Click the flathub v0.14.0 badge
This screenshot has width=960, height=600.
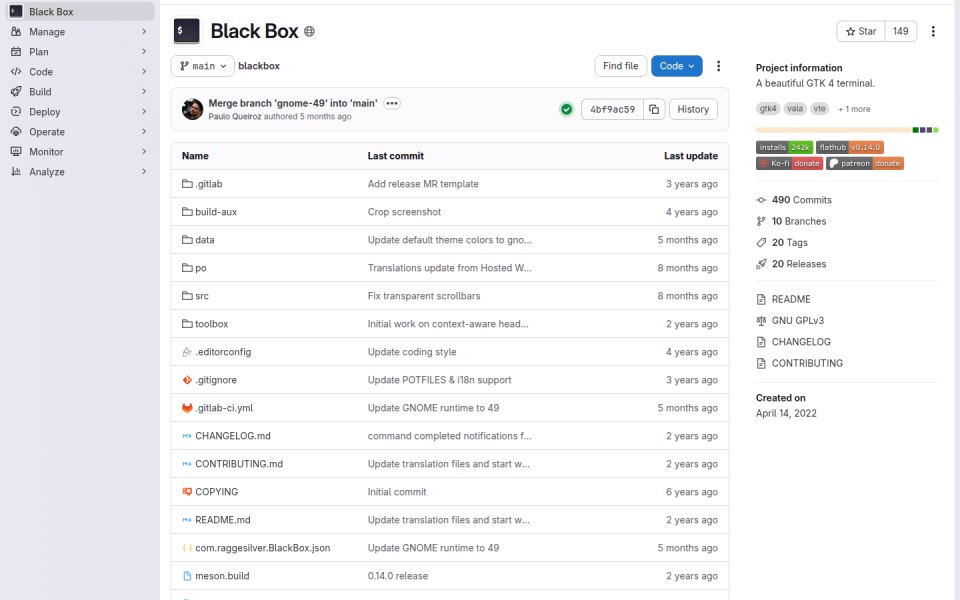coord(850,148)
